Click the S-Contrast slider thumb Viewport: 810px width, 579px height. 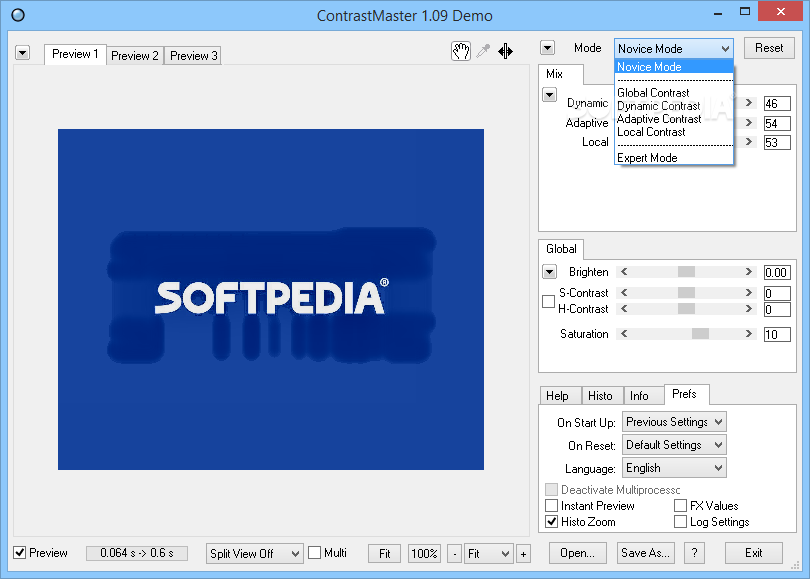click(687, 293)
